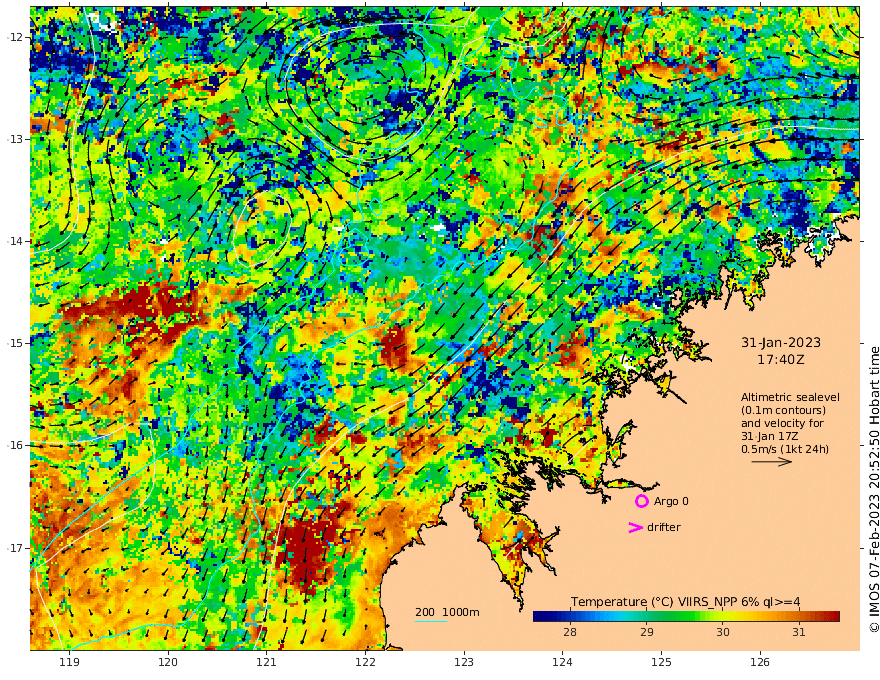Click latitude label -16 on y-axis
Viewport: 880px width, 680px height.
(x=15, y=445)
